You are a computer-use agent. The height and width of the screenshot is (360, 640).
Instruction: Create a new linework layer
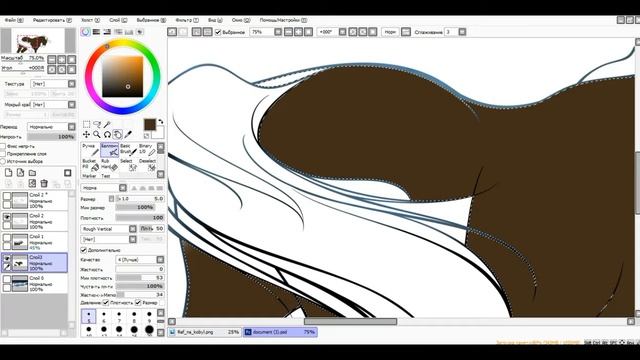20,173
